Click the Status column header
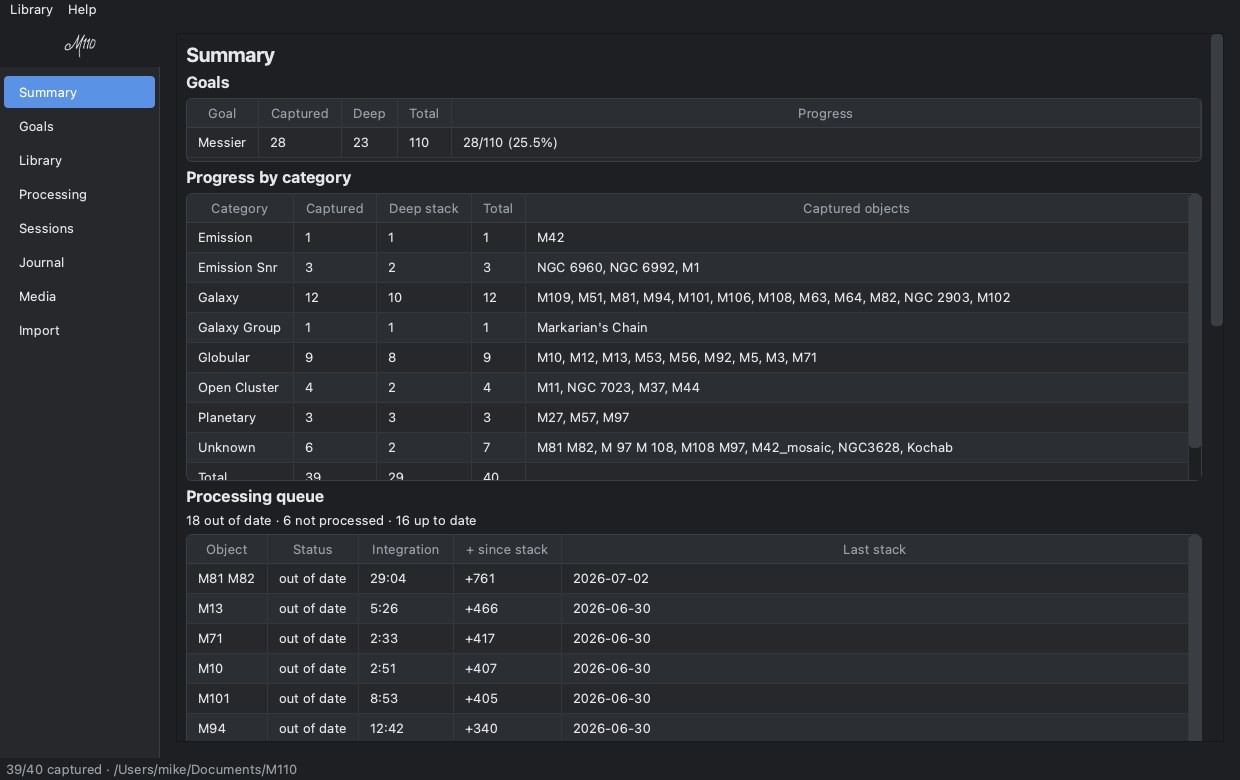Screen dimensions: 1240x780 [312, 549]
